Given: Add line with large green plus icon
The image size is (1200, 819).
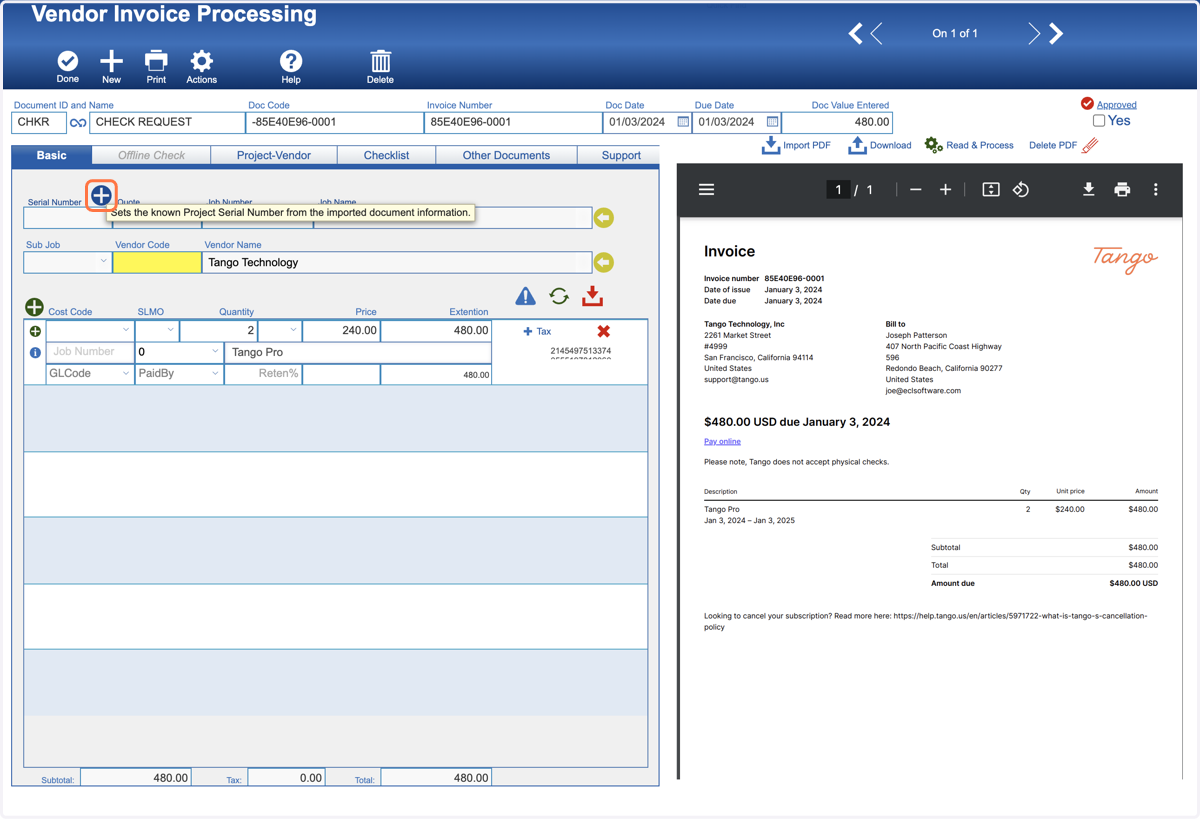Looking at the screenshot, I should pyautogui.click(x=34, y=307).
